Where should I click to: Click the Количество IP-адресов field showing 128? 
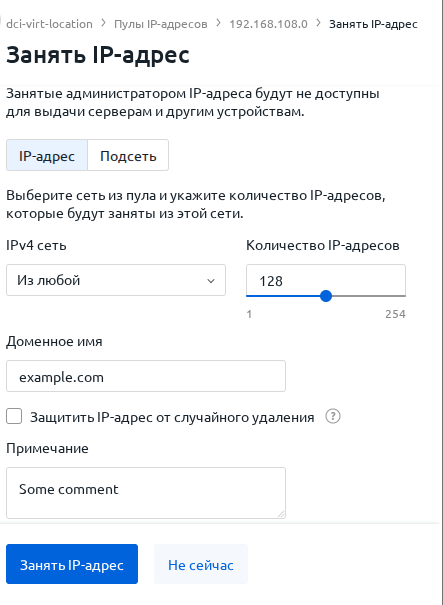pos(326,281)
